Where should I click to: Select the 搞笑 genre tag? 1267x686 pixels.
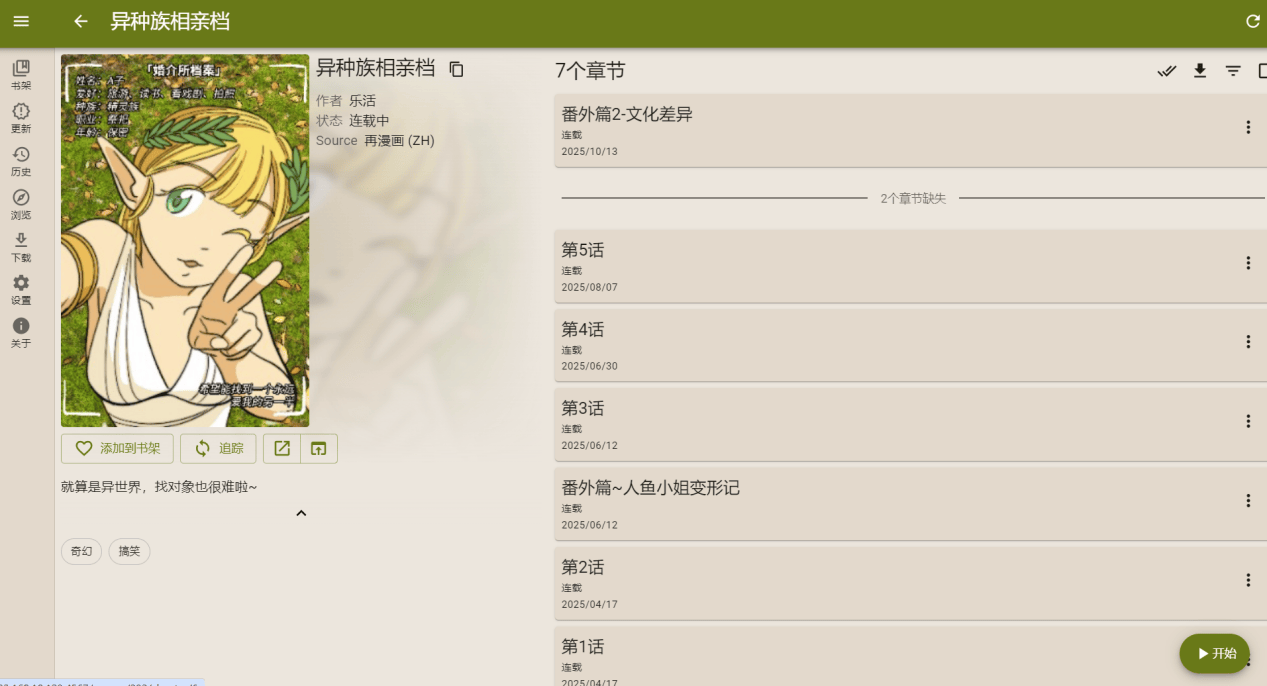[x=129, y=551]
